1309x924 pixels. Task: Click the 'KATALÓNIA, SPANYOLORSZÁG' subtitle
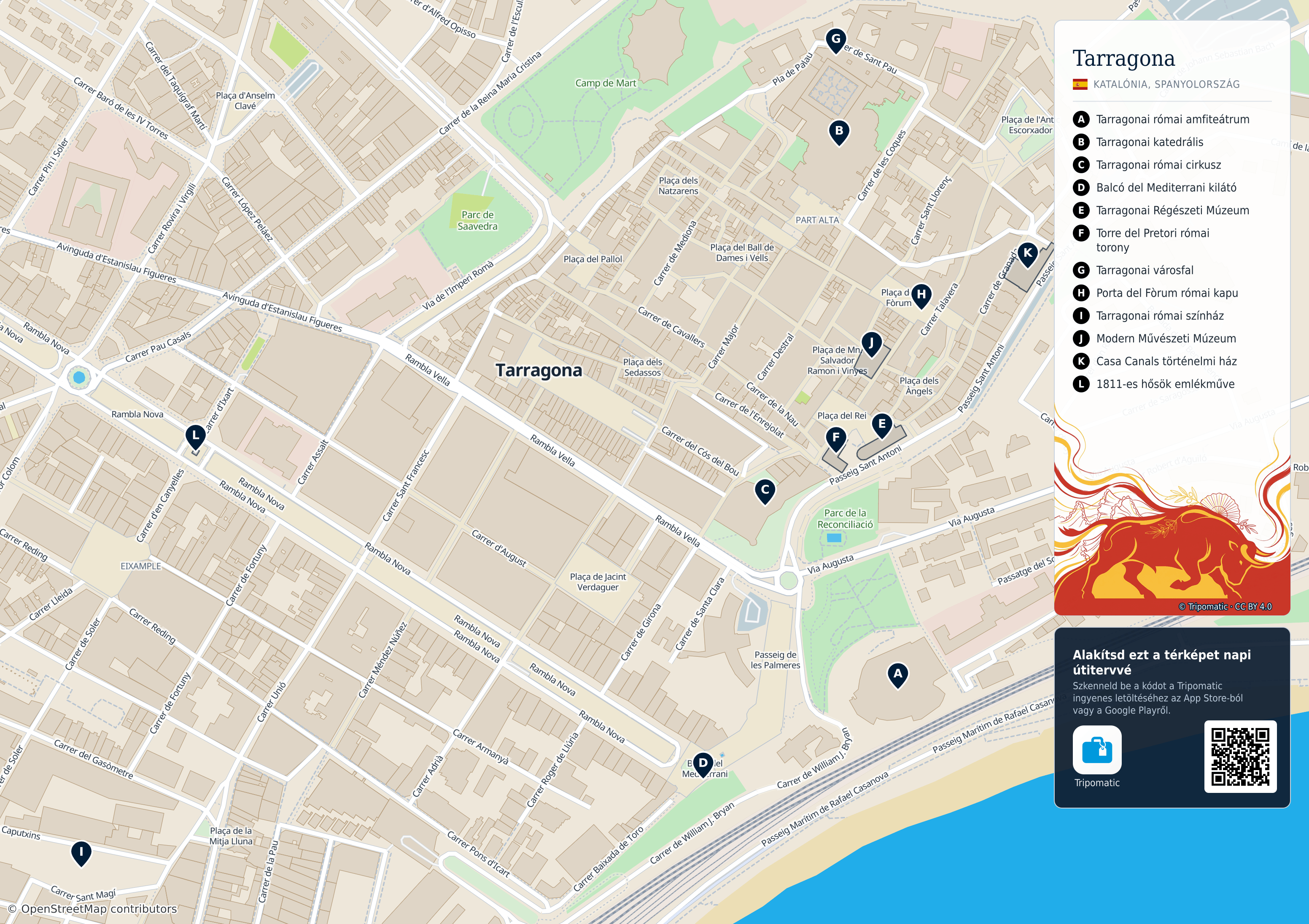click(1166, 84)
